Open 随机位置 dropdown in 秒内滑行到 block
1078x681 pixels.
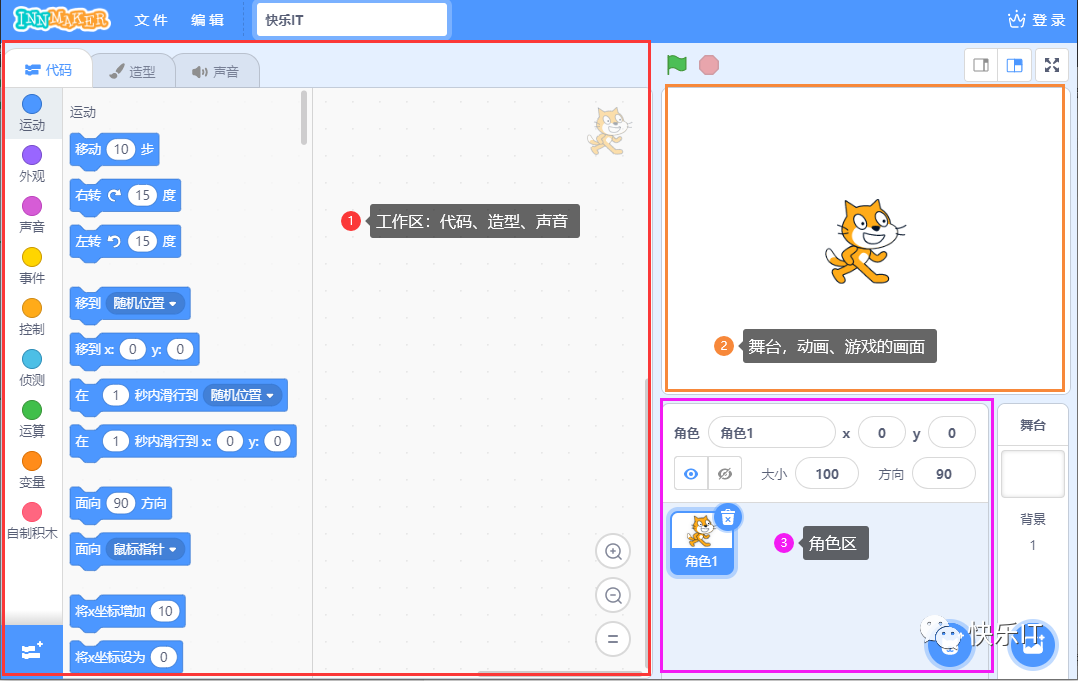[243, 395]
